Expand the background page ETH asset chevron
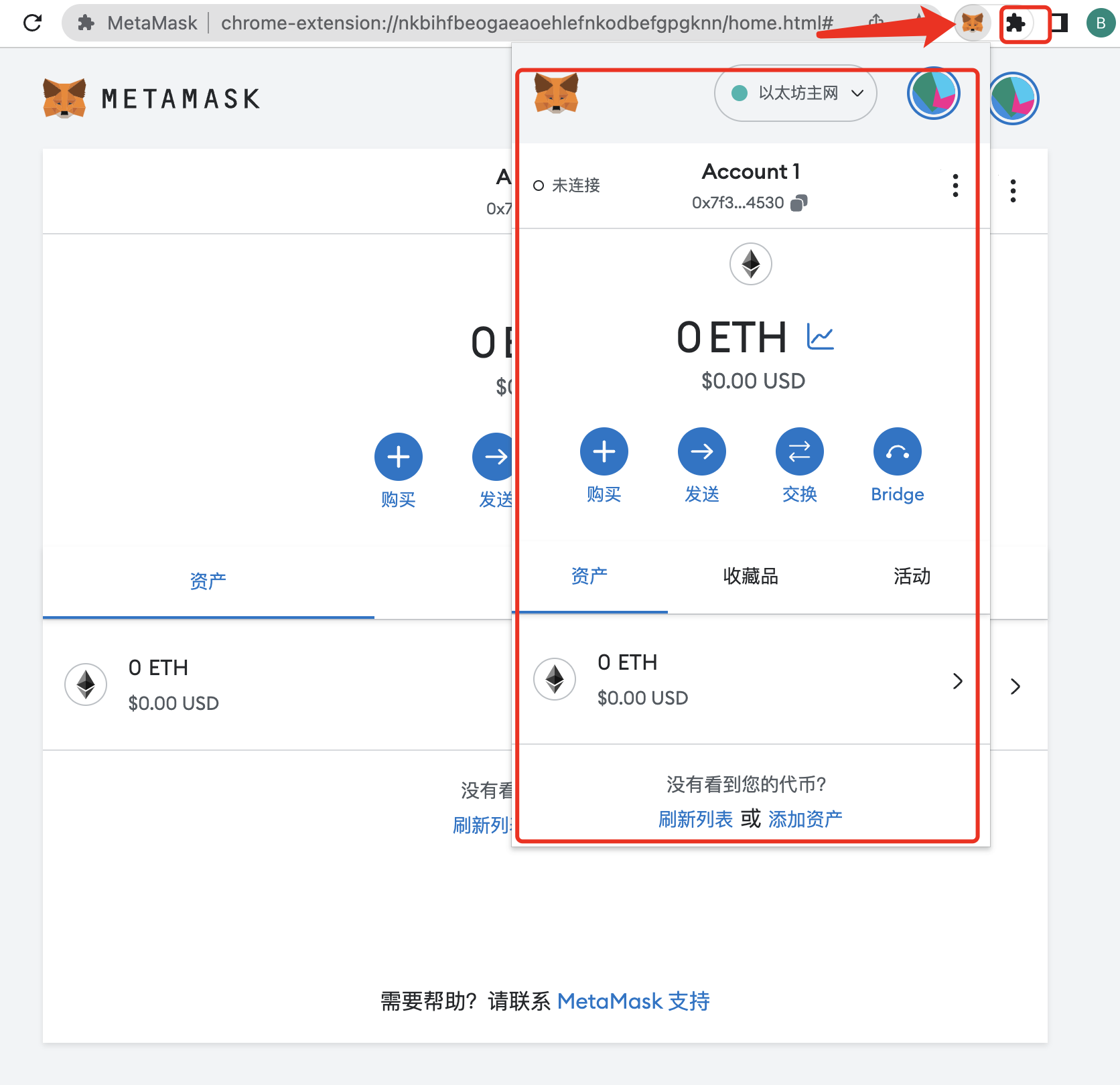Screen dimensions: 1120x1085 click(1016, 686)
